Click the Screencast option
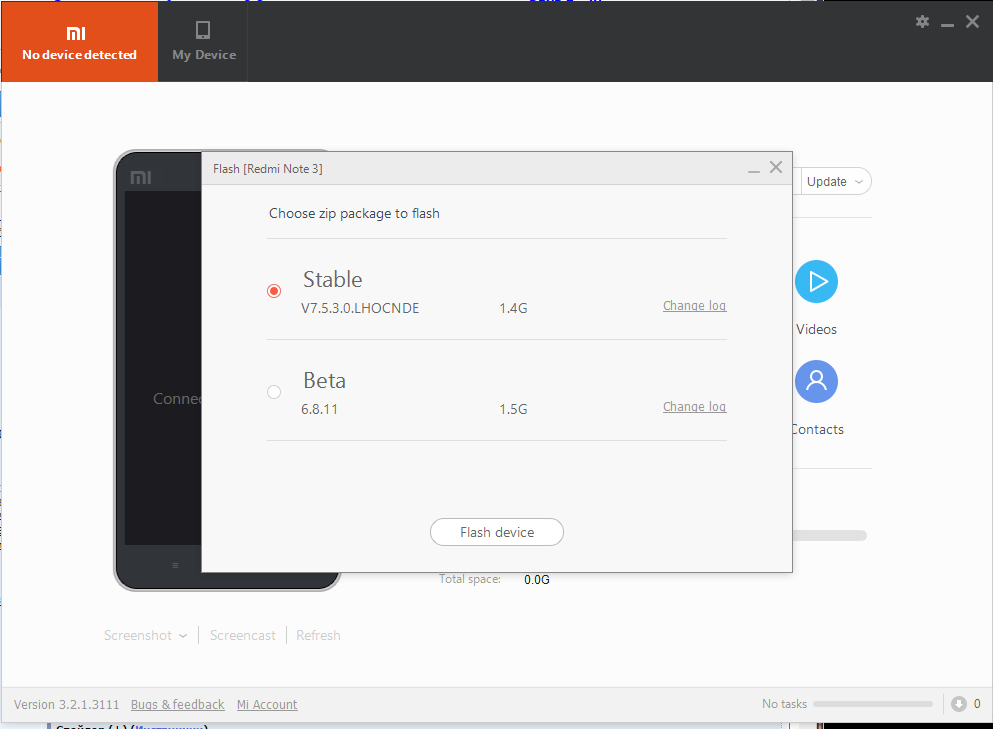The width and height of the screenshot is (993, 729). pos(243,635)
